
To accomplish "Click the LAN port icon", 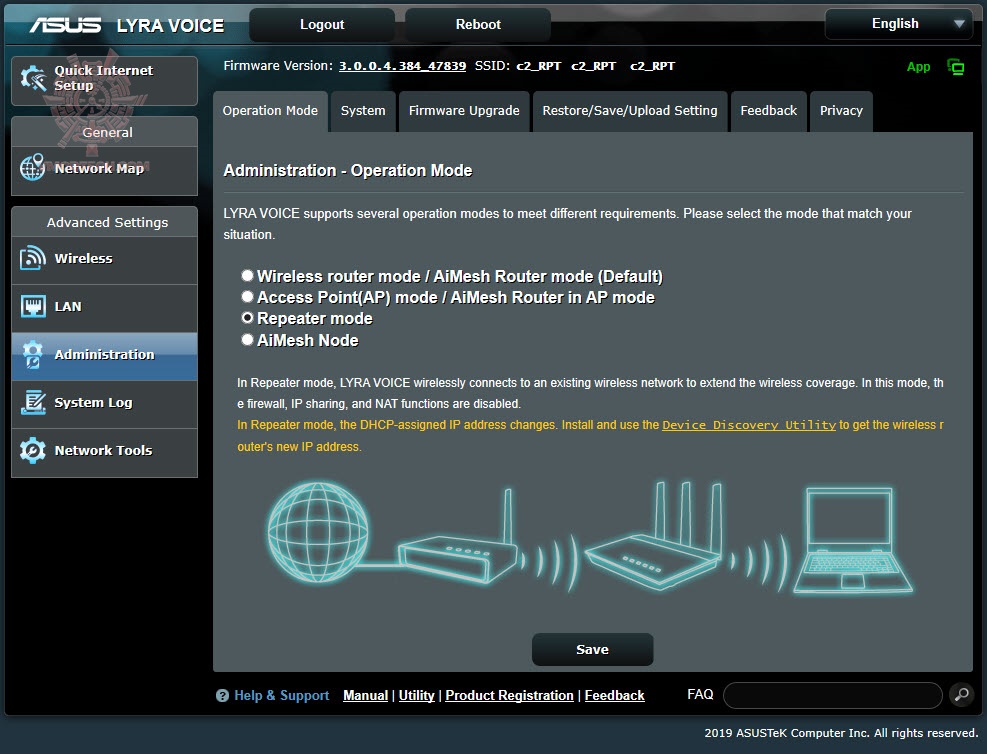I will pos(33,307).
